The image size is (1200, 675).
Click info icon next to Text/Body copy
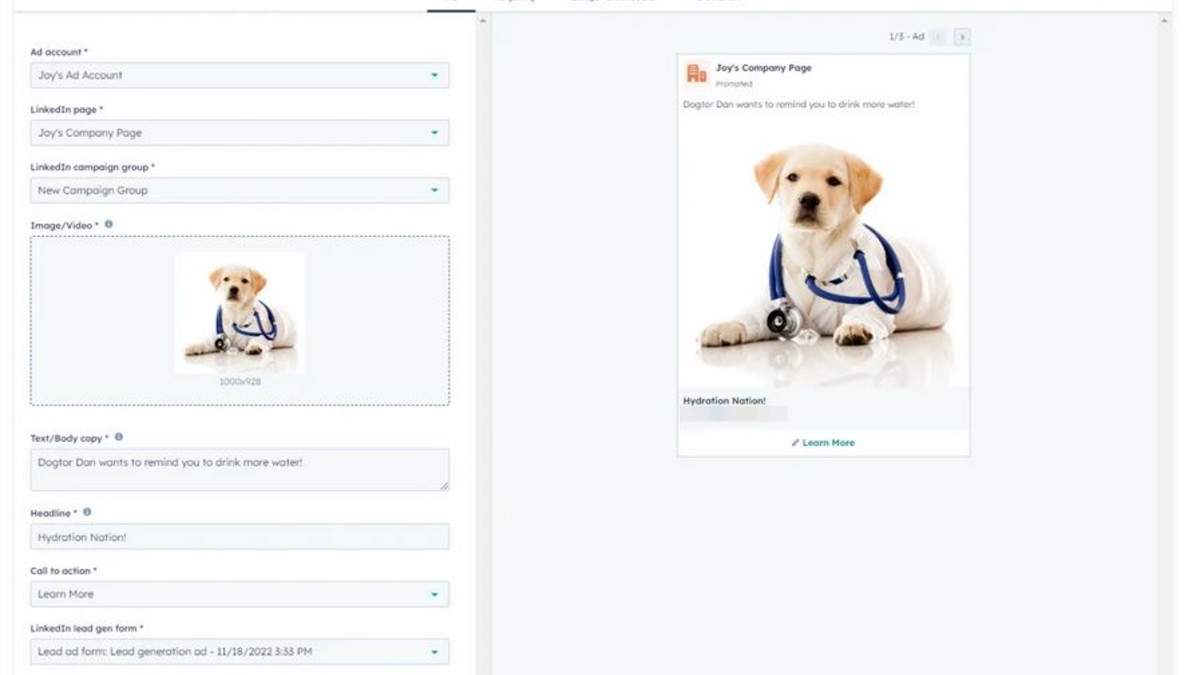tap(119, 437)
